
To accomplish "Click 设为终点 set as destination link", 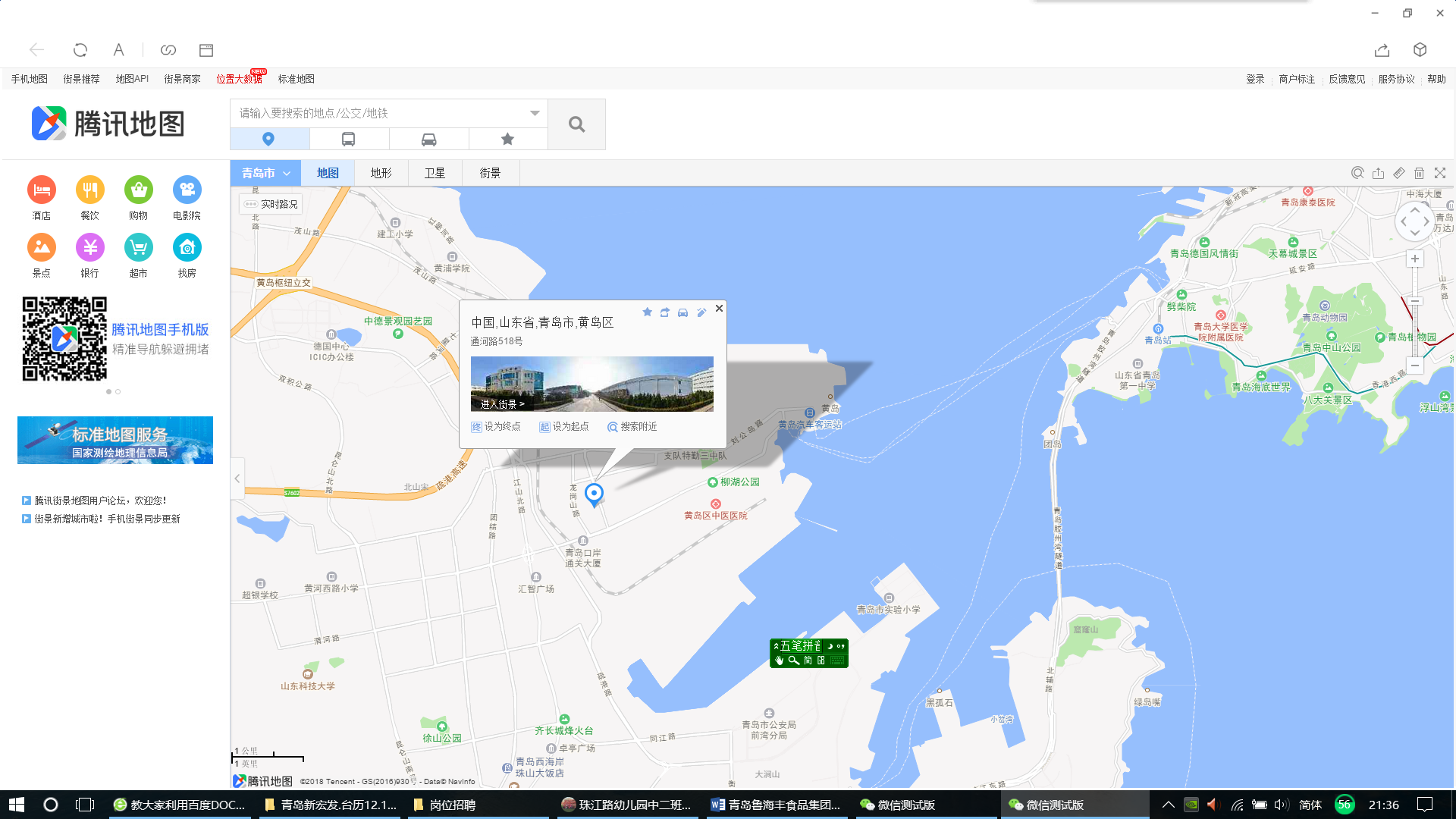I will click(496, 427).
